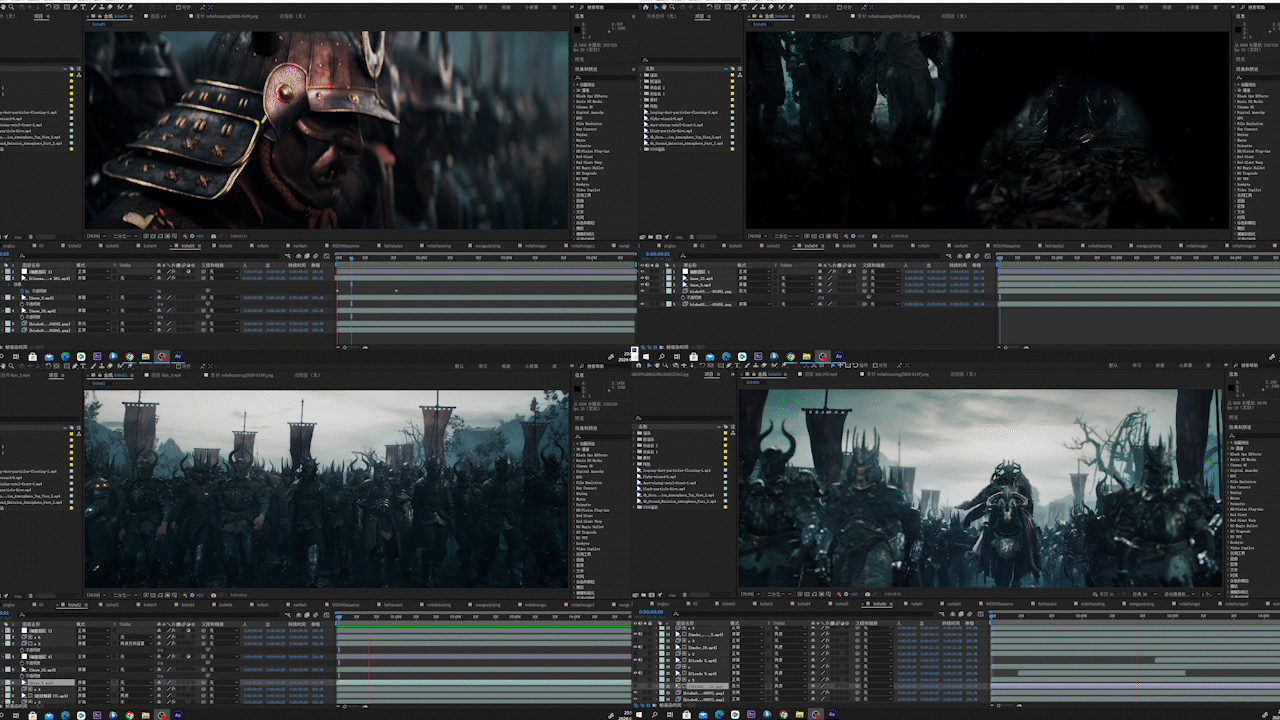Select 标准 workspace in top-right window
The image size is (1280, 720).
point(1167,7)
